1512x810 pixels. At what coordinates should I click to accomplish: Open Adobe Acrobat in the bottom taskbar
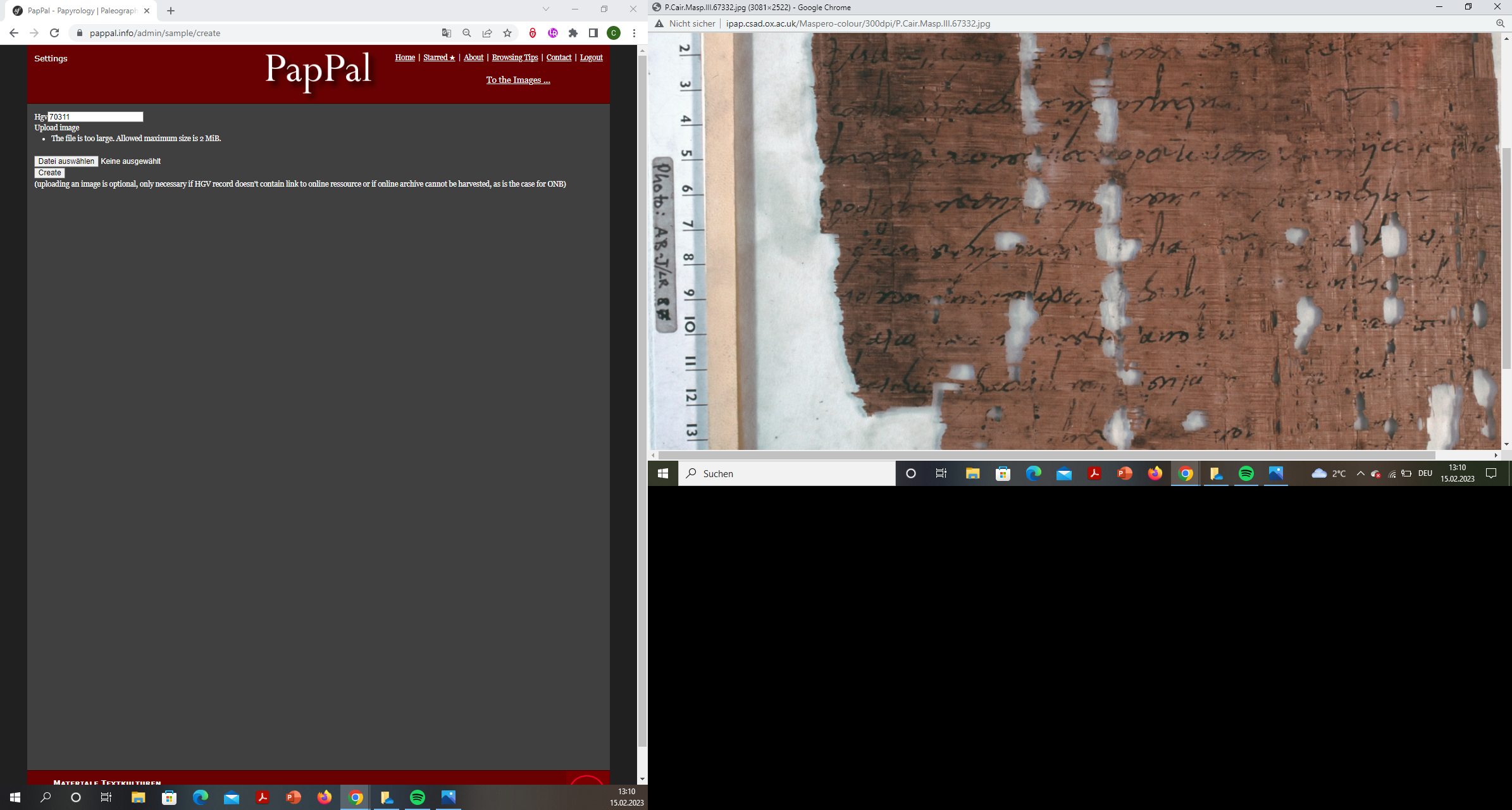click(x=262, y=797)
